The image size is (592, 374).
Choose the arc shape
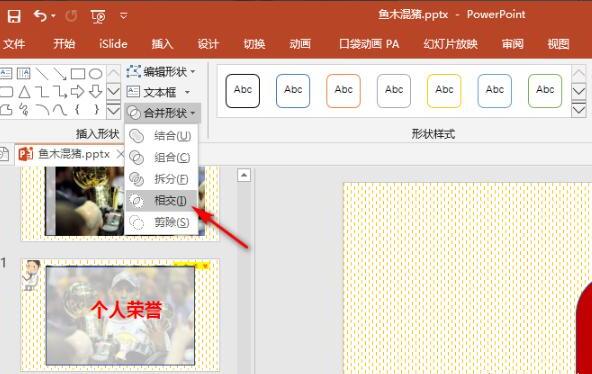[x=42, y=110]
